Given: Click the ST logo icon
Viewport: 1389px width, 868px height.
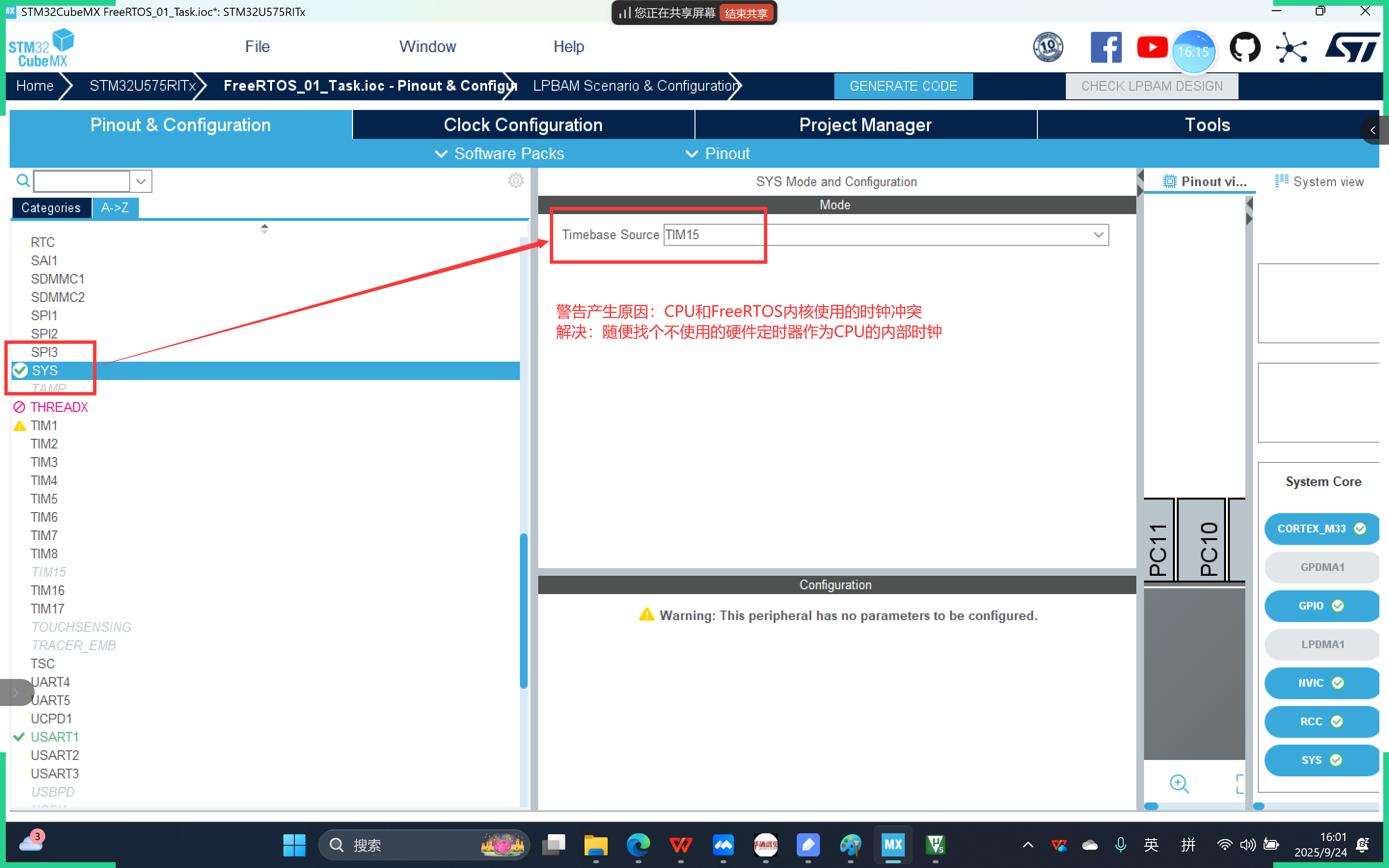Looking at the screenshot, I should (1352, 47).
